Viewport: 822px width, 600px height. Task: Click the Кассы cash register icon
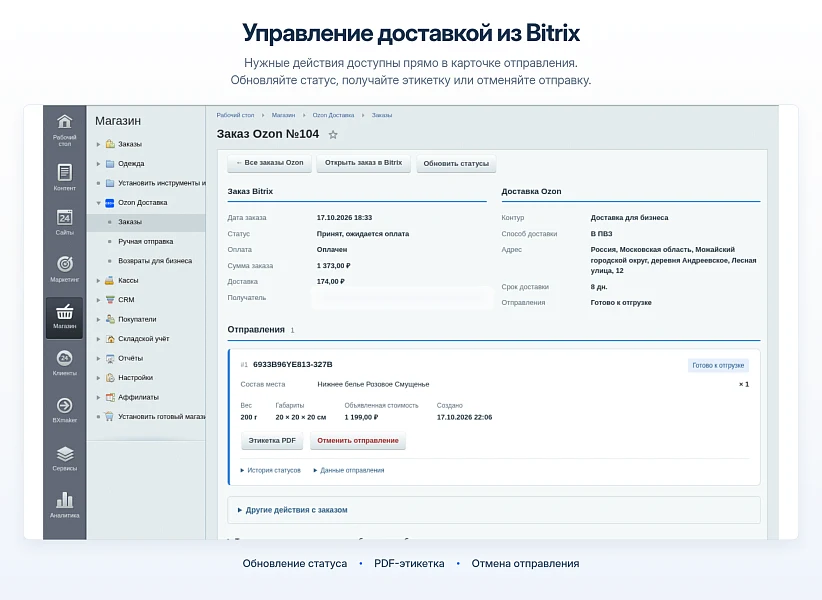click(110, 280)
